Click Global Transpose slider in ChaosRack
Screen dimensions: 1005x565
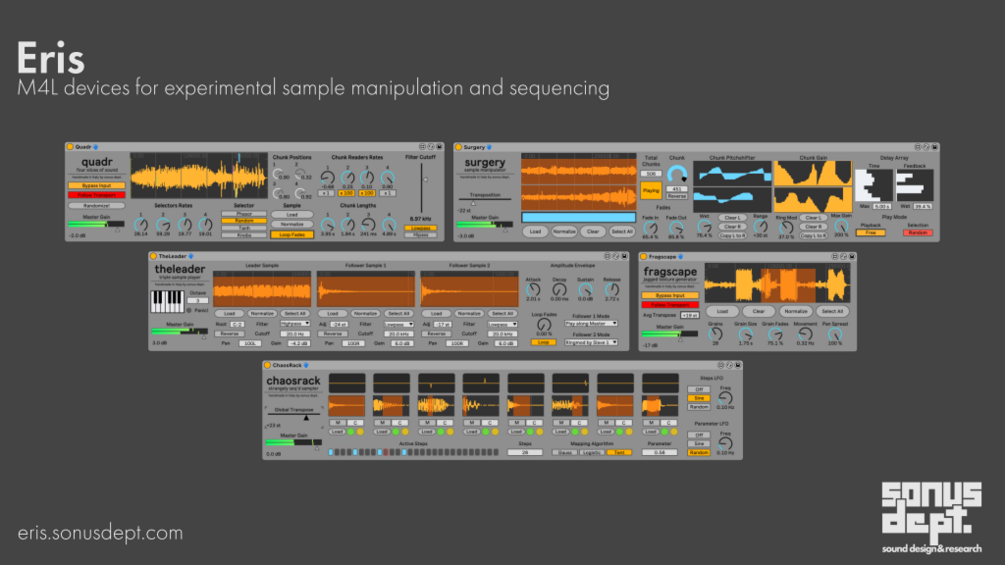pyautogui.click(x=294, y=416)
